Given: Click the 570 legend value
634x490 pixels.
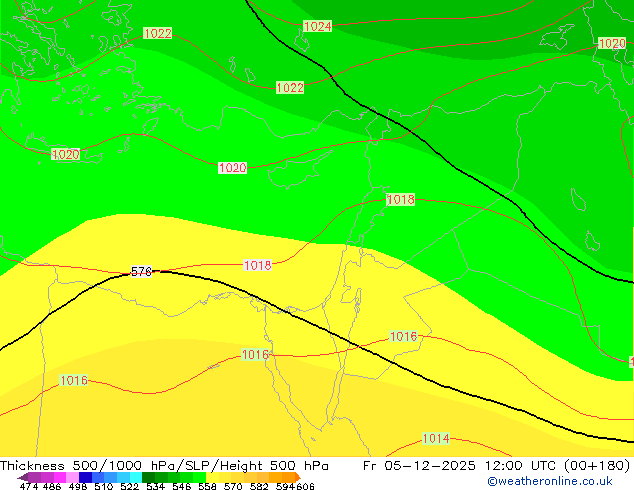Looking at the screenshot, I should coord(233,486).
